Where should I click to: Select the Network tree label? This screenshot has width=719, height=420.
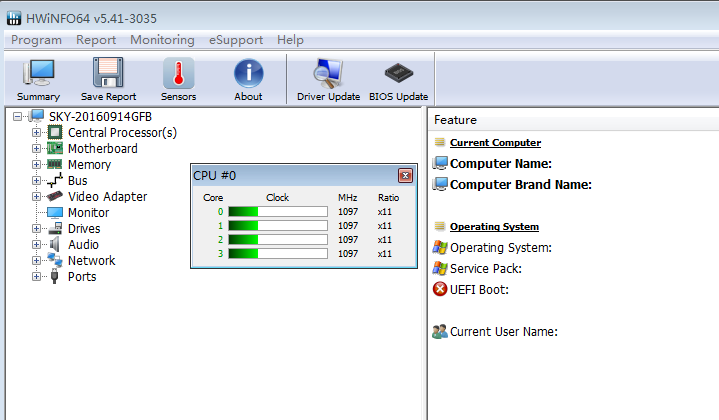pyautogui.click(x=91, y=260)
